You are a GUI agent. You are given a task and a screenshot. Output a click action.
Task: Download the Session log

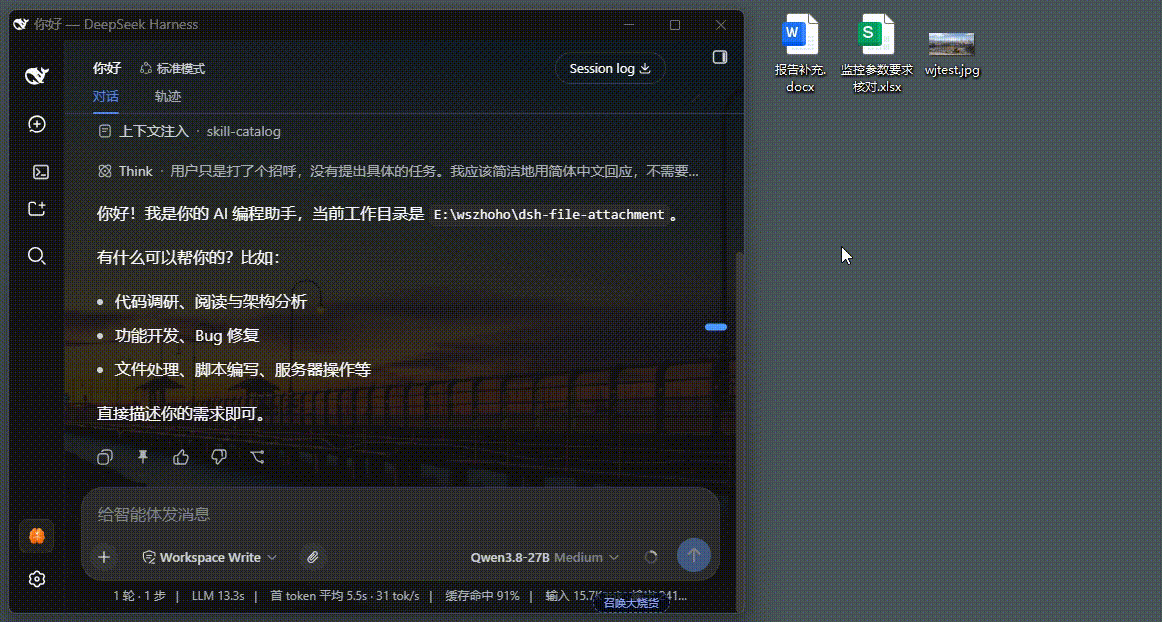(x=610, y=68)
